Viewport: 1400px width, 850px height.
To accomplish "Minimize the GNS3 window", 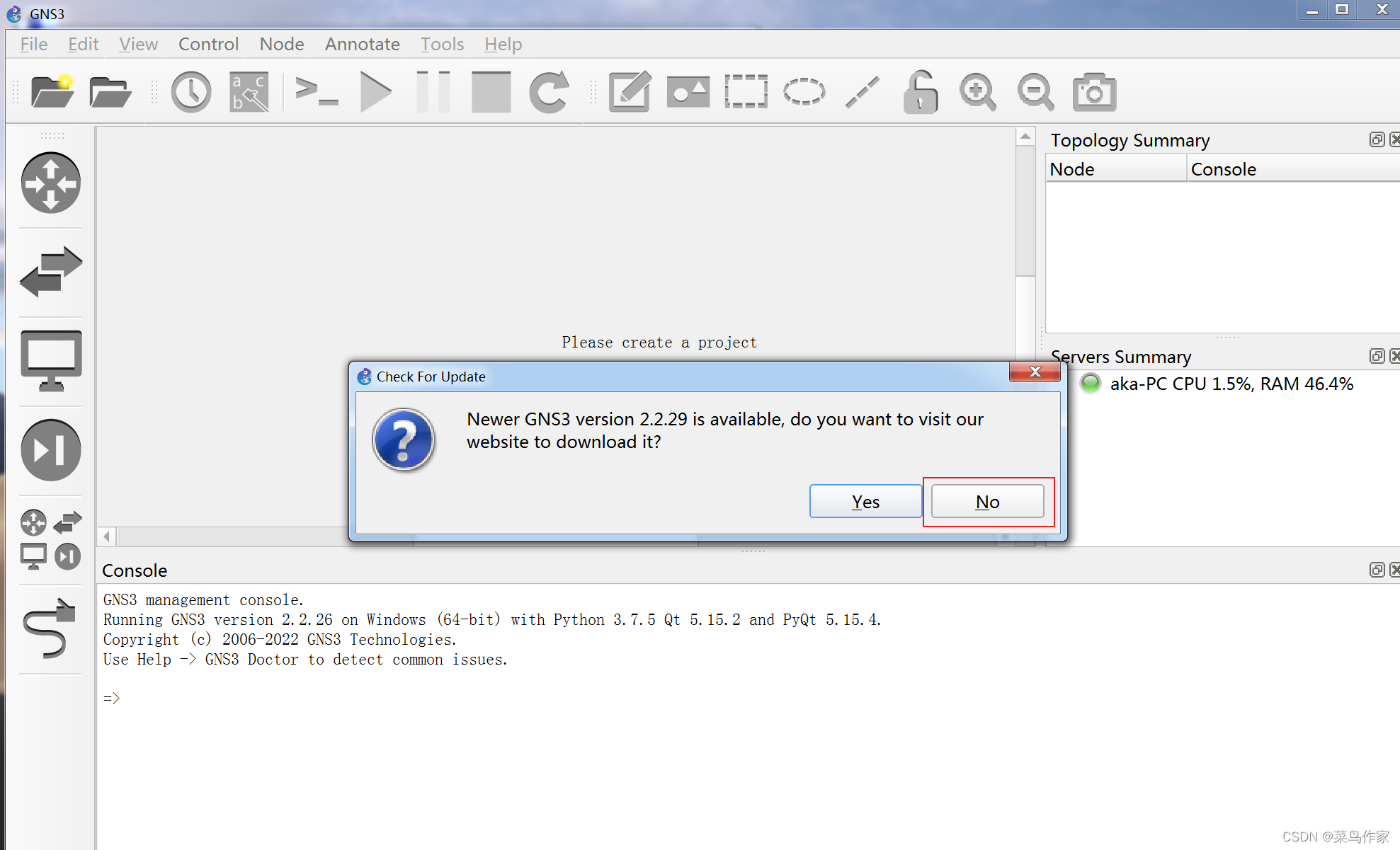I will 1312,10.
